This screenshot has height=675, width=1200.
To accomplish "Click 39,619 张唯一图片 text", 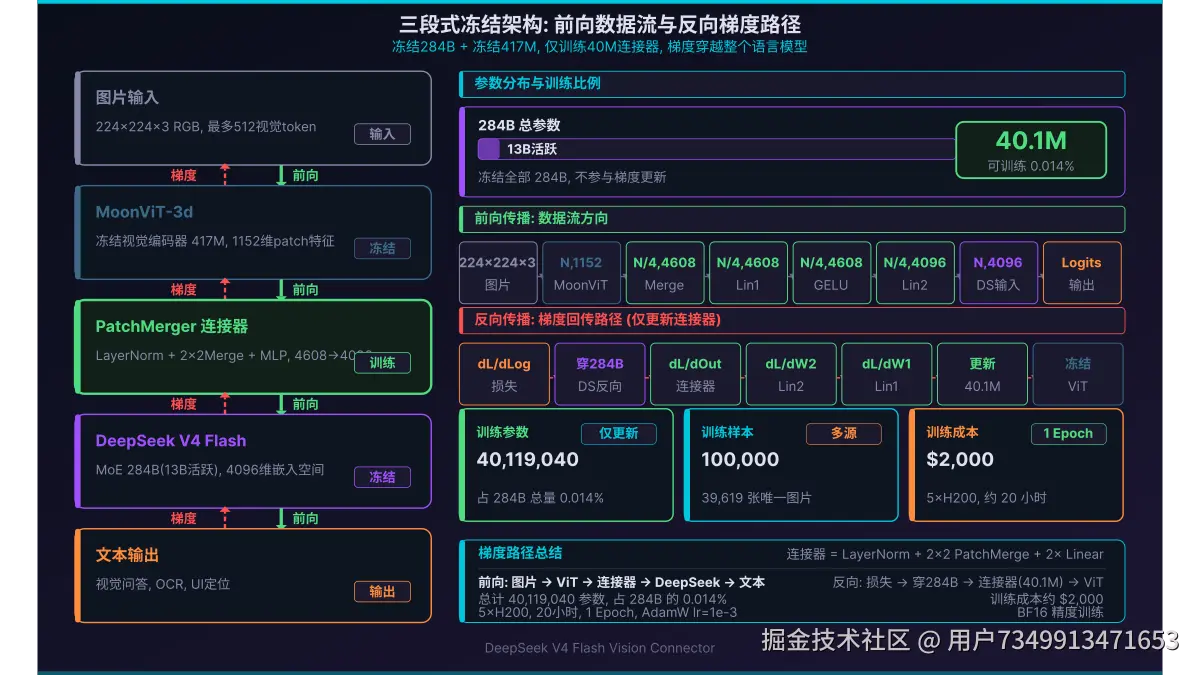I will coord(756,498).
